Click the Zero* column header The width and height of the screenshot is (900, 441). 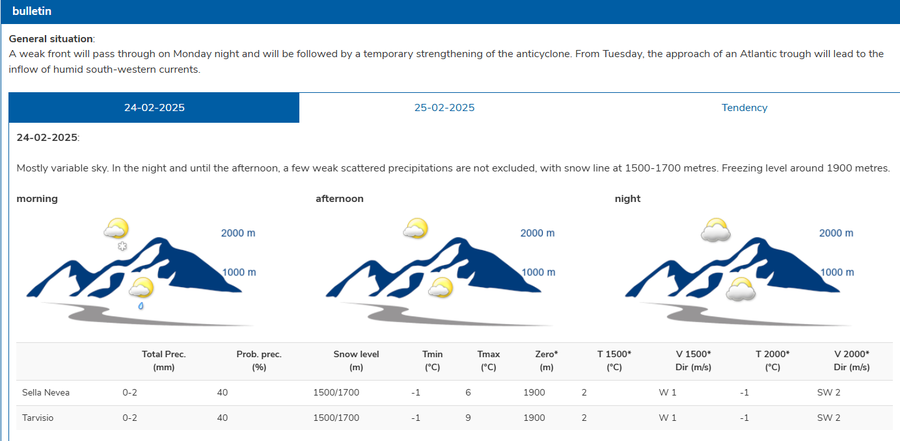(546, 361)
